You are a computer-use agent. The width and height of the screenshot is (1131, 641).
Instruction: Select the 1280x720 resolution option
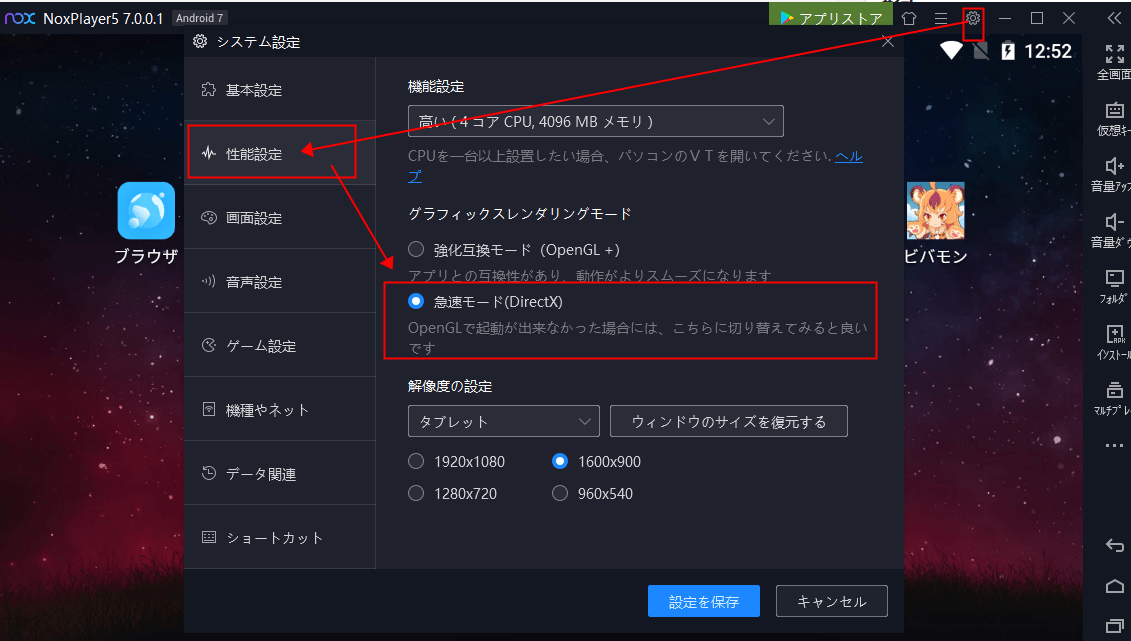(416, 493)
